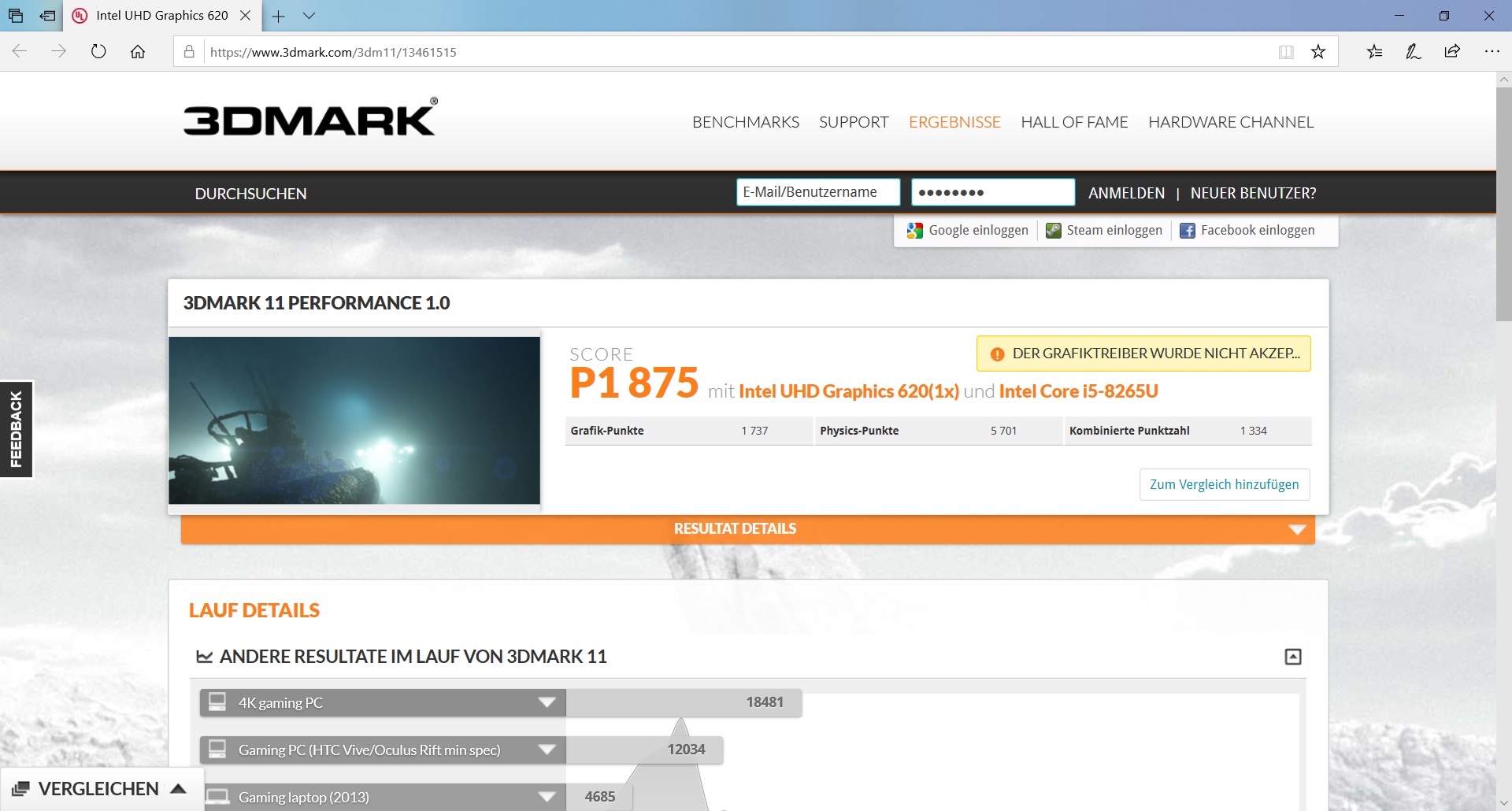Log in via Google einloggen
Viewport: 1512px width, 811px height.
(978, 230)
